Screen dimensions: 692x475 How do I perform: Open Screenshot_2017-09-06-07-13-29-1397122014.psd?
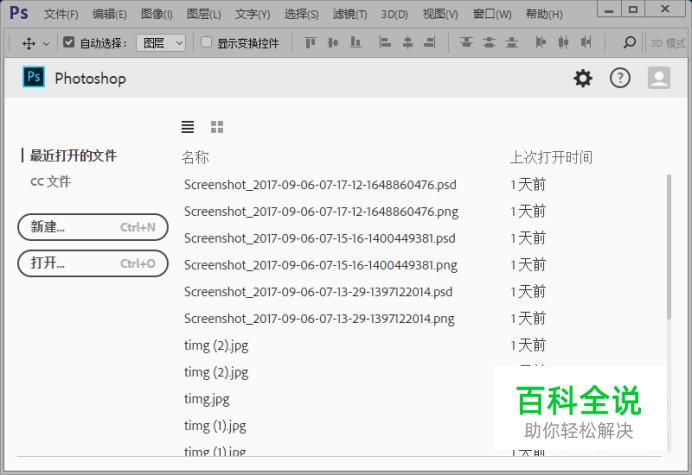tap(318, 292)
